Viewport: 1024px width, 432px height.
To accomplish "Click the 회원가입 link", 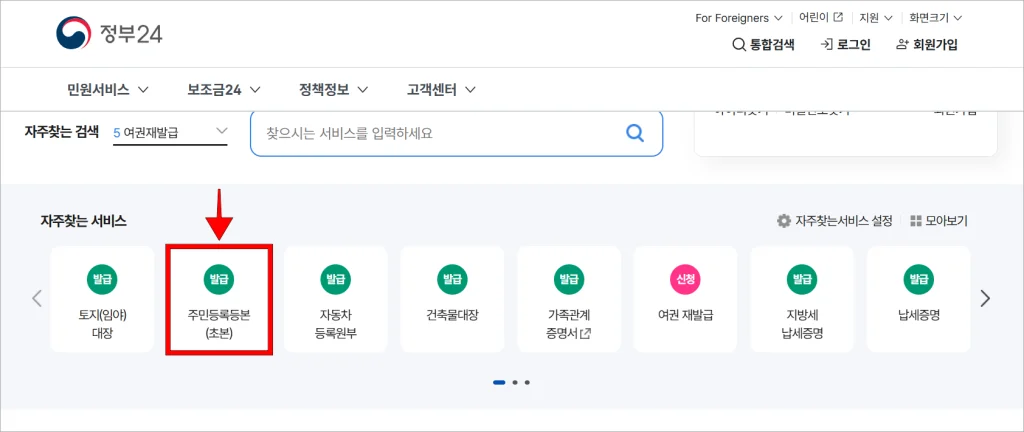I will point(927,45).
